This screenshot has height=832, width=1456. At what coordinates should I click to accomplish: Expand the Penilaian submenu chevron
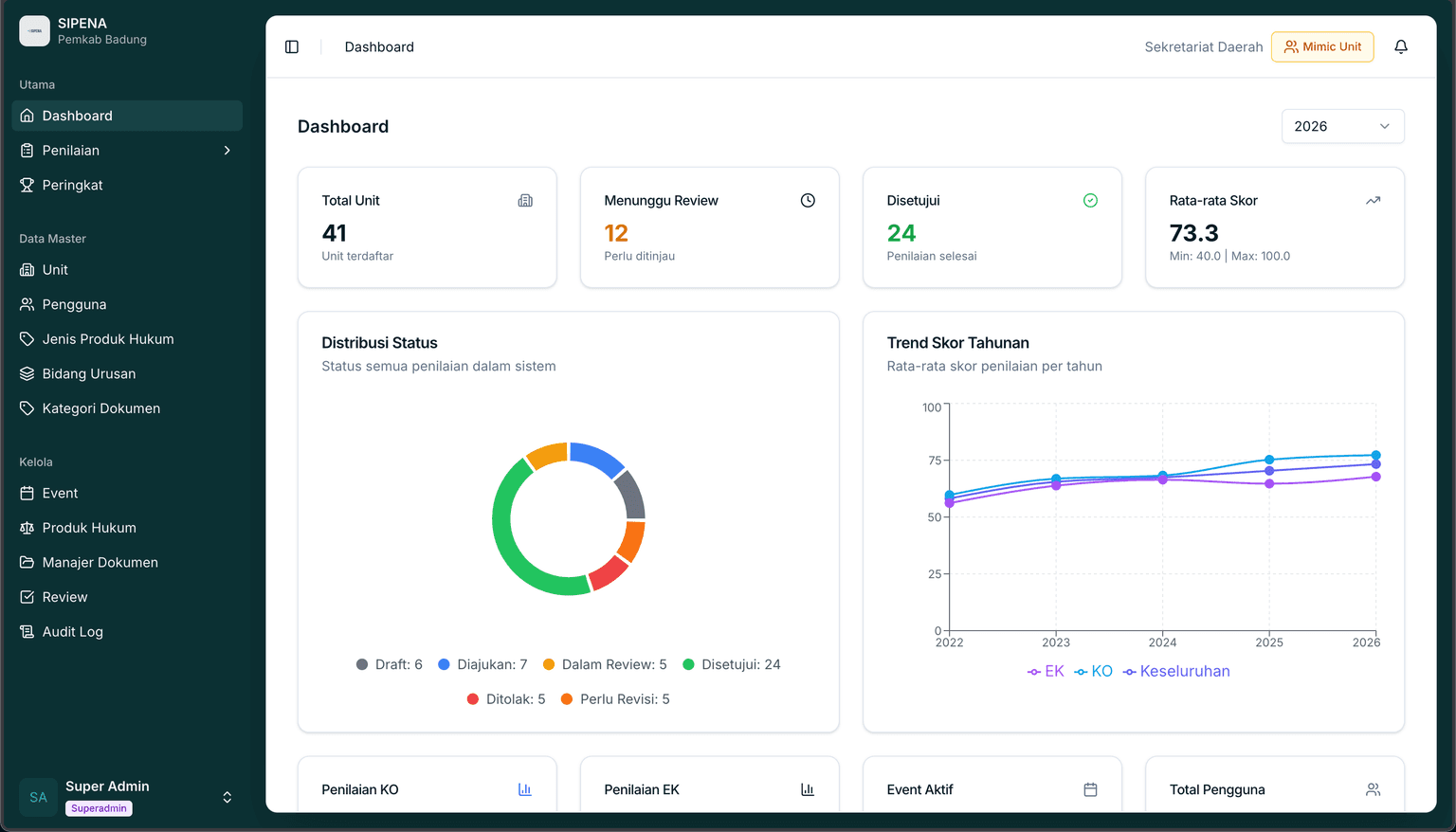(x=227, y=151)
